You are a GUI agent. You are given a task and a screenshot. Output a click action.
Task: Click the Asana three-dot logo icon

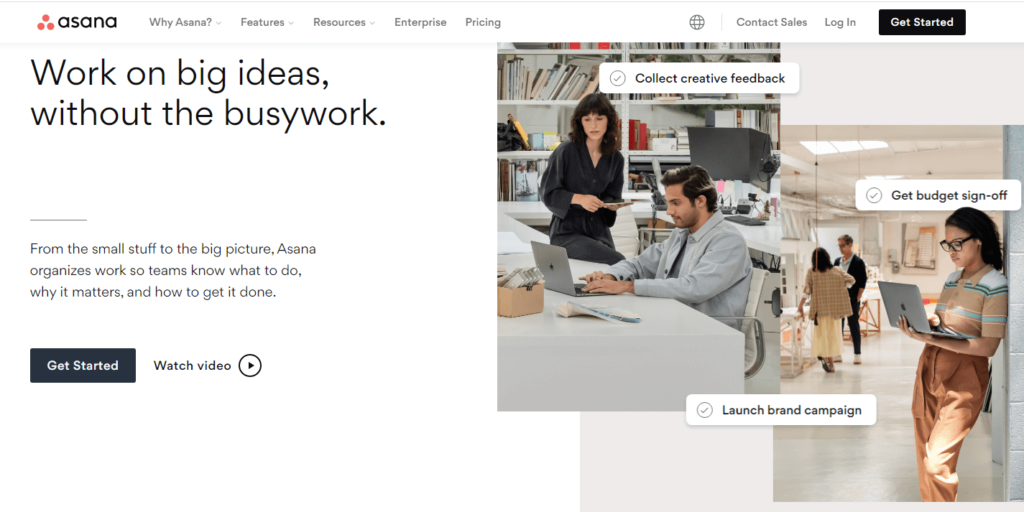(x=46, y=22)
